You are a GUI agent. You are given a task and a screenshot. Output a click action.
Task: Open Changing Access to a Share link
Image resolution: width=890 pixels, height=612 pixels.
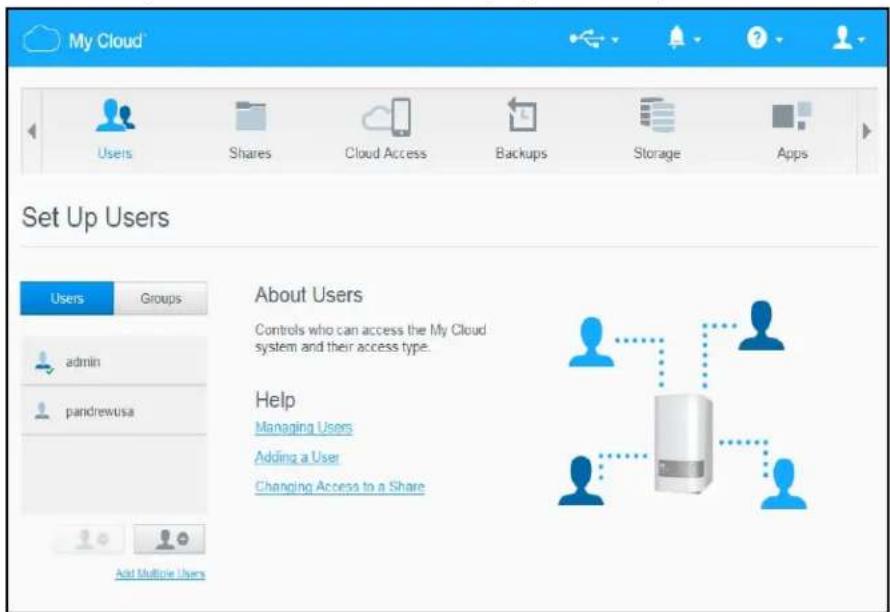(339, 487)
